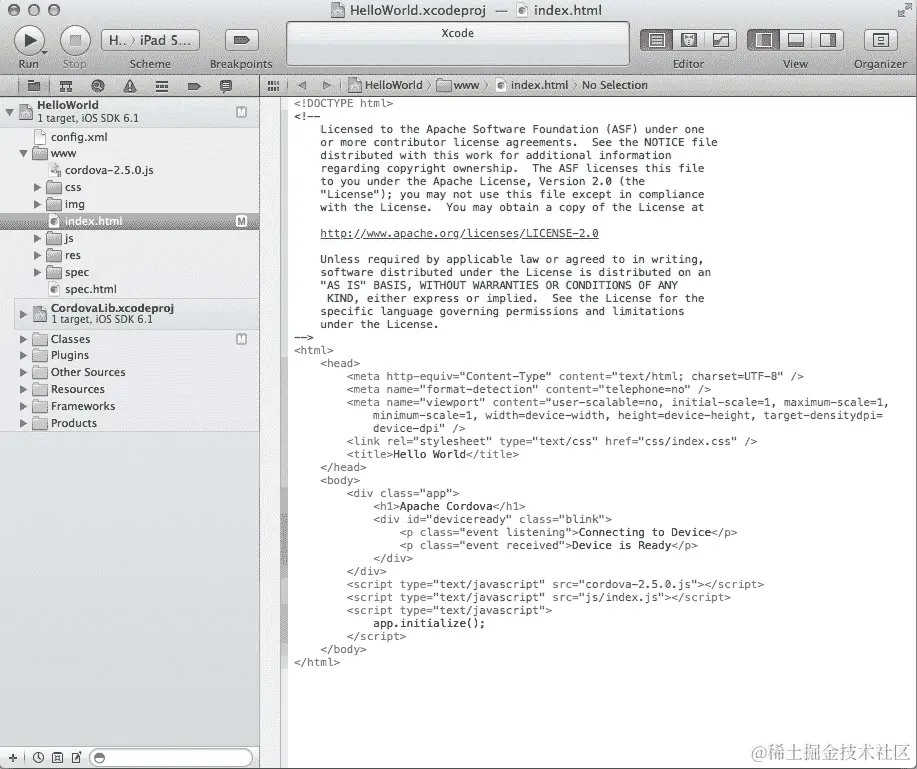Viewport: 917px width, 769px height.
Task: Collapse the www folder
Action: [x=23, y=154]
